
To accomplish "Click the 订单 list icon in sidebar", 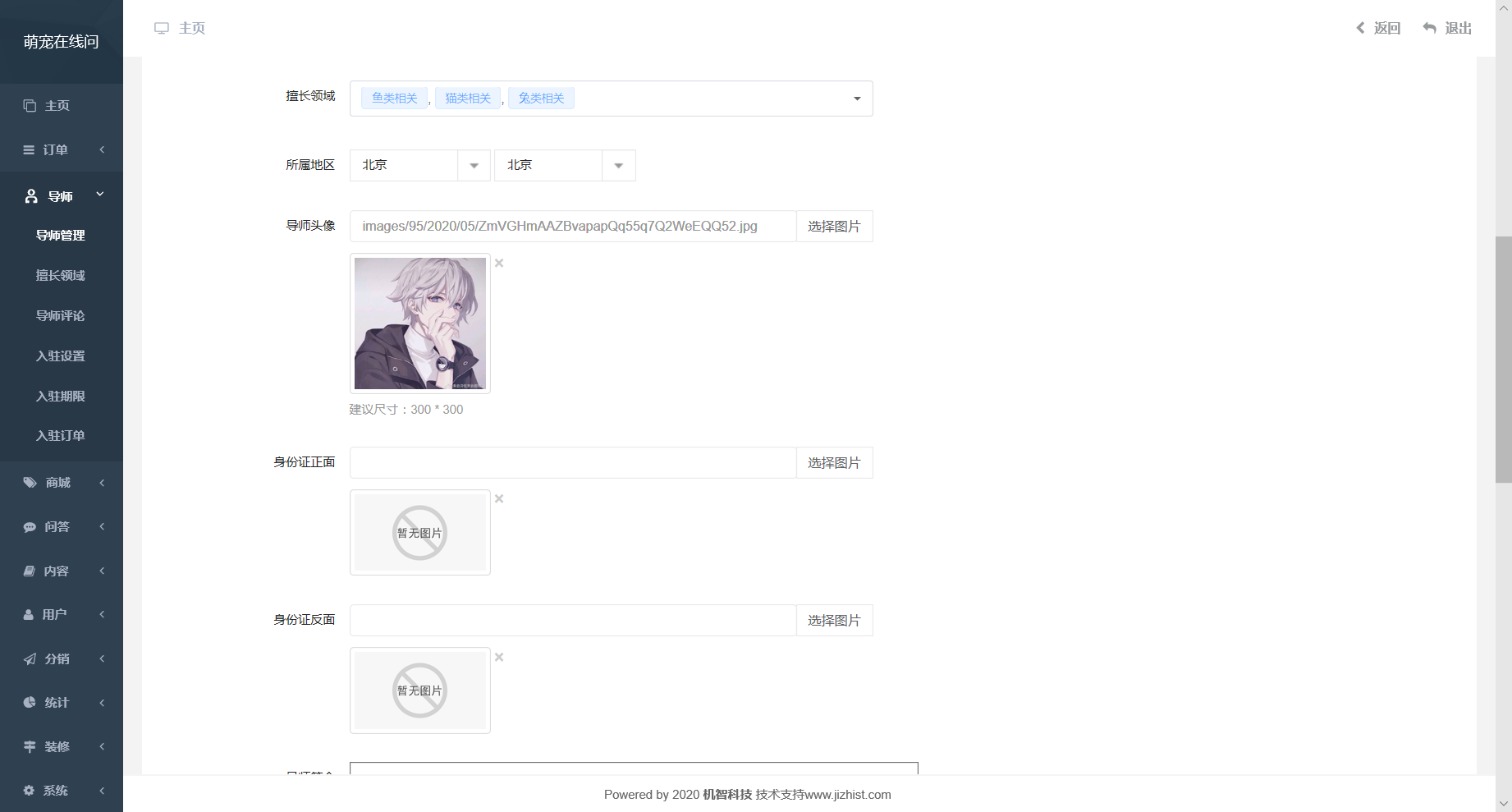I will (29, 150).
